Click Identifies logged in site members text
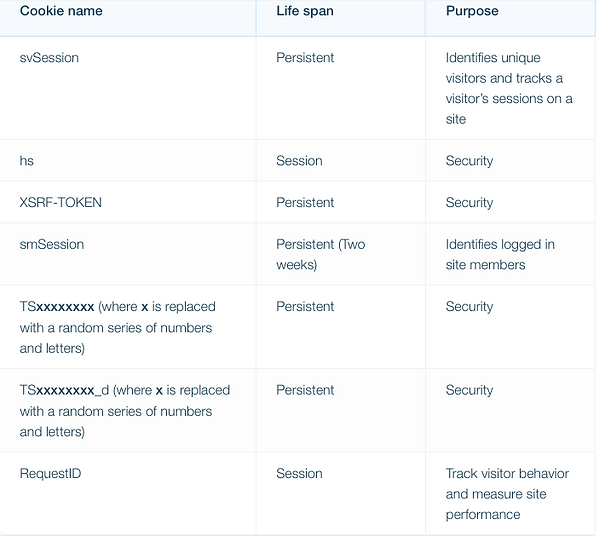599x536 pixels. point(500,254)
